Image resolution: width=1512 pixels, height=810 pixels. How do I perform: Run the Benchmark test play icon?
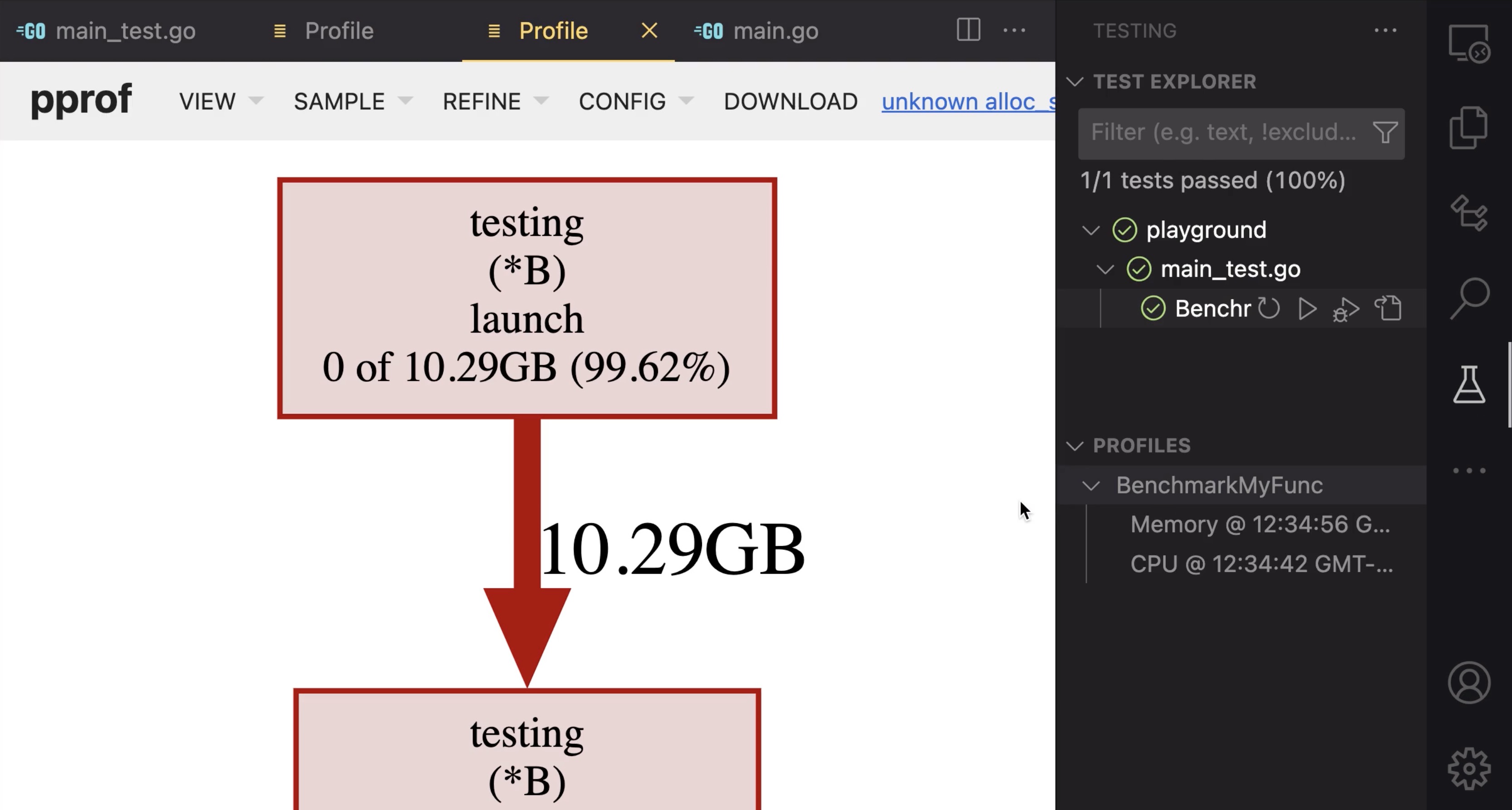point(1307,308)
